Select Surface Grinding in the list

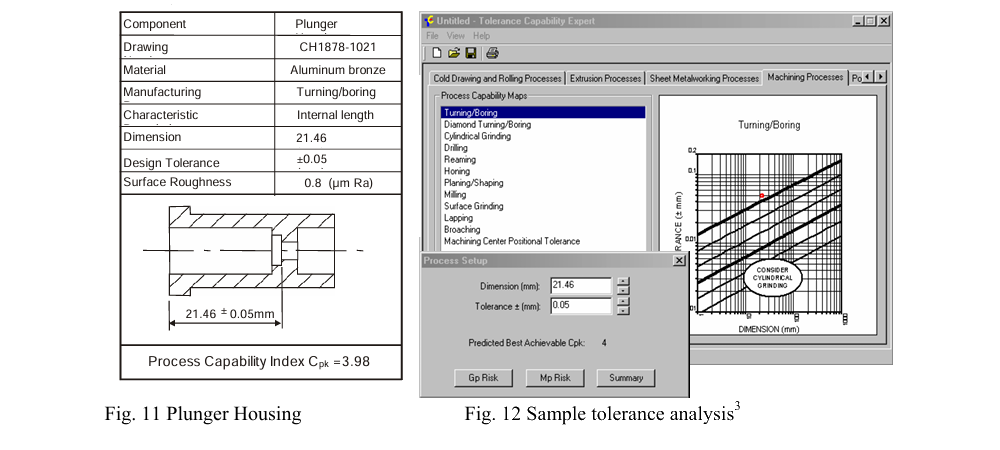coord(473,206)
